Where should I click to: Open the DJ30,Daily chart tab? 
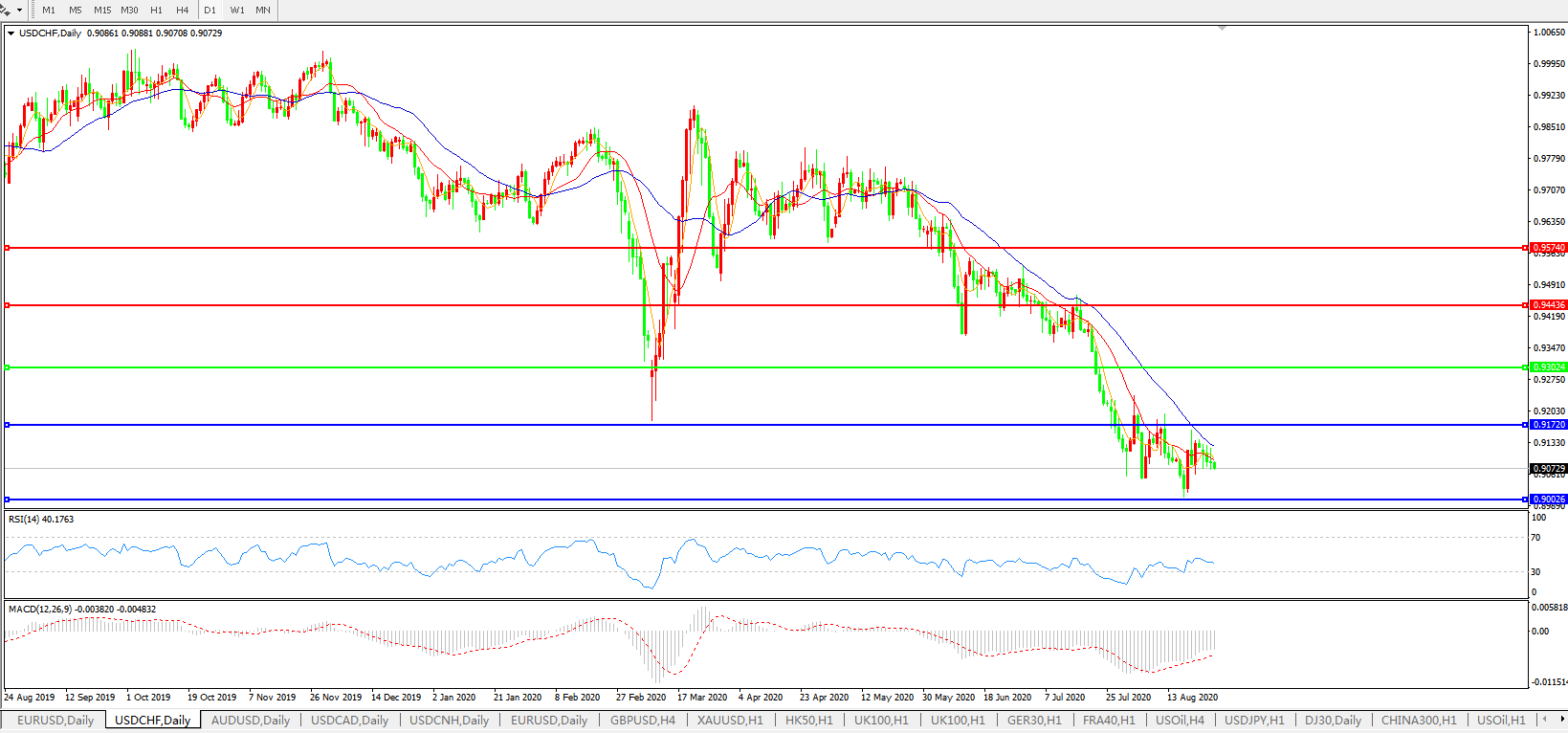[1333, 720]
